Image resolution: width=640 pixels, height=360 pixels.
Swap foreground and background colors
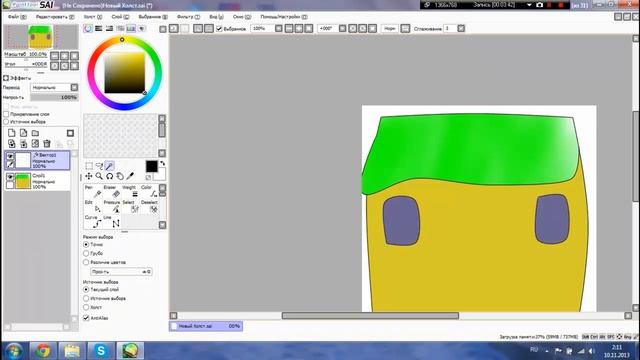click(x=162, y=163)
